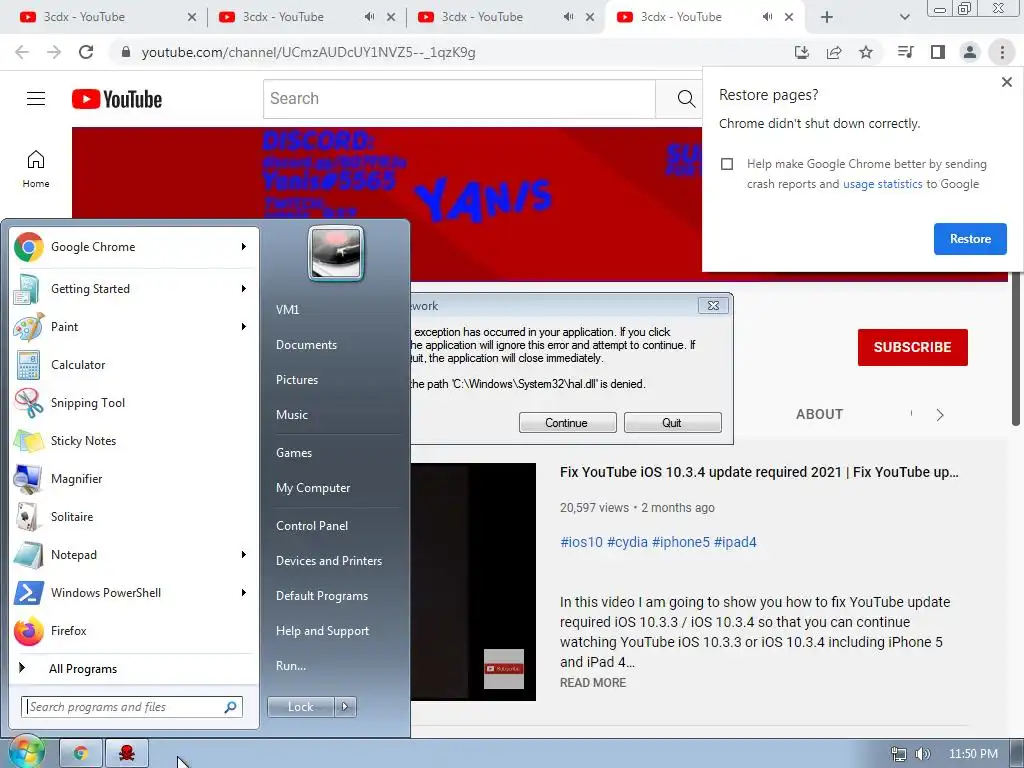The height and width of the screenshot is (768, 1024).
Task: Mute the active fourth 3cdx tab audio
Action: tap(768, 17)
